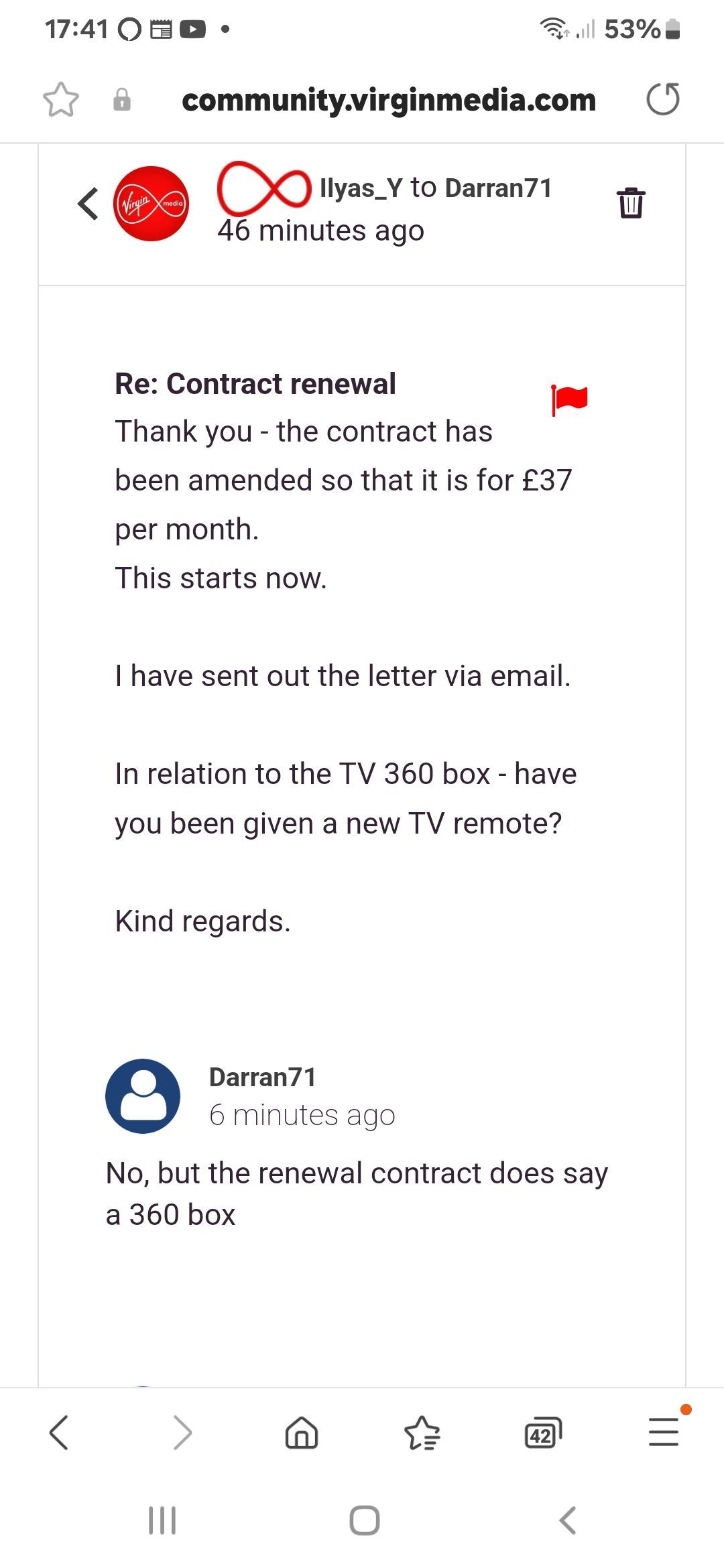This screenshot has height=1568, width=724.
Task: Tap the bookmark star in address bar
Action: pyautogui.click(x=61, y=100)
